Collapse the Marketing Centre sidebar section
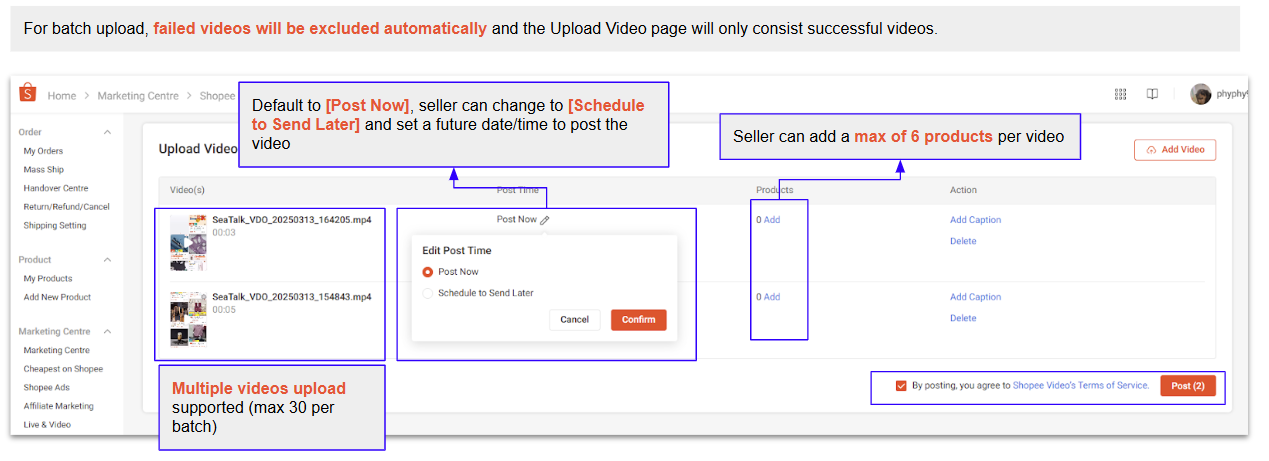1269x461 pixels. click(x=107, y=332)
